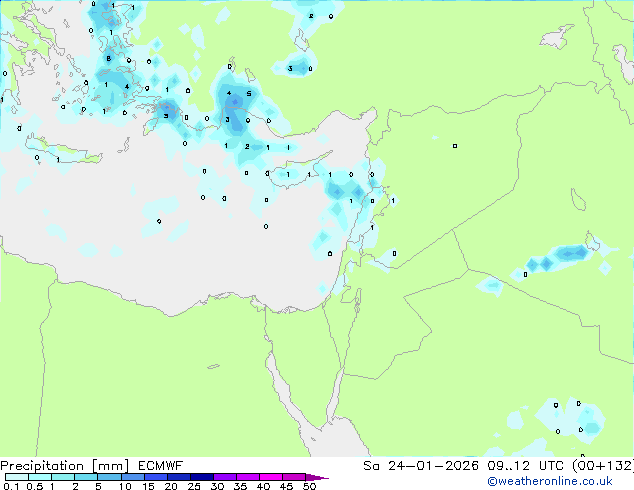This screenshot has width=634, height=490.
Task: Select the 15–20 mm legend swatch
Action: point(156,477)
